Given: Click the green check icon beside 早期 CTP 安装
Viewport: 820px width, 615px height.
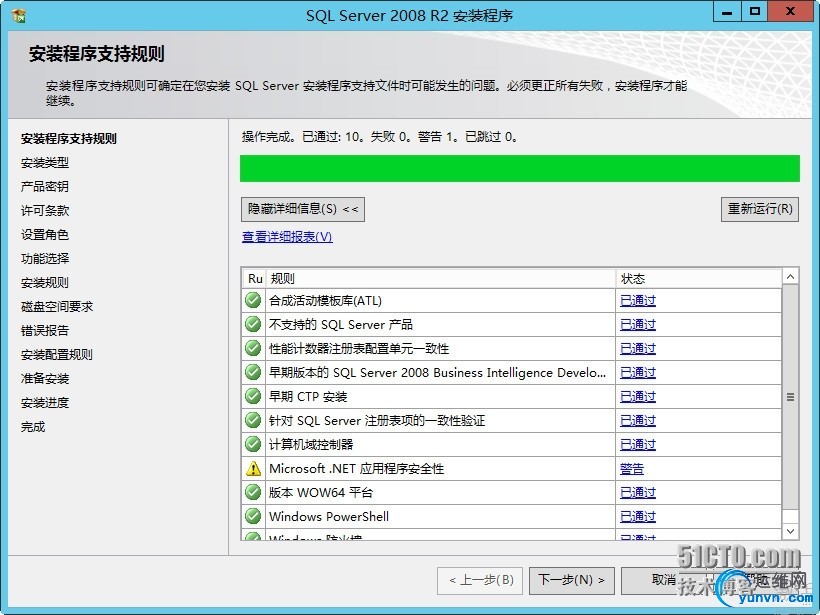Looking at the screenshot, I should click(x=253, y=396).
